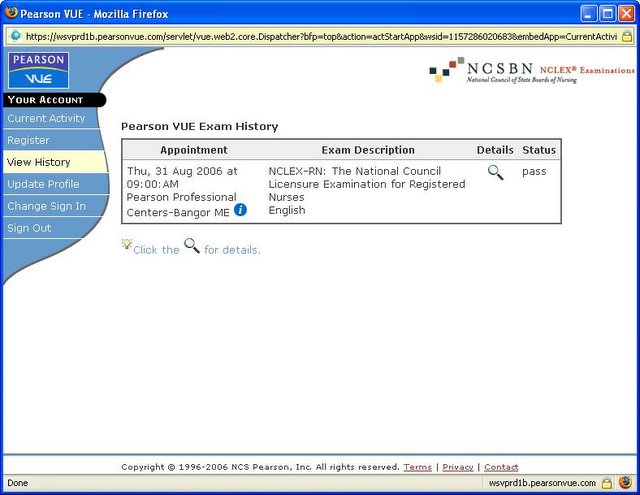Go to Change Sign In
The width and height of the screenshot is (640, 495).
pos(46,206)
